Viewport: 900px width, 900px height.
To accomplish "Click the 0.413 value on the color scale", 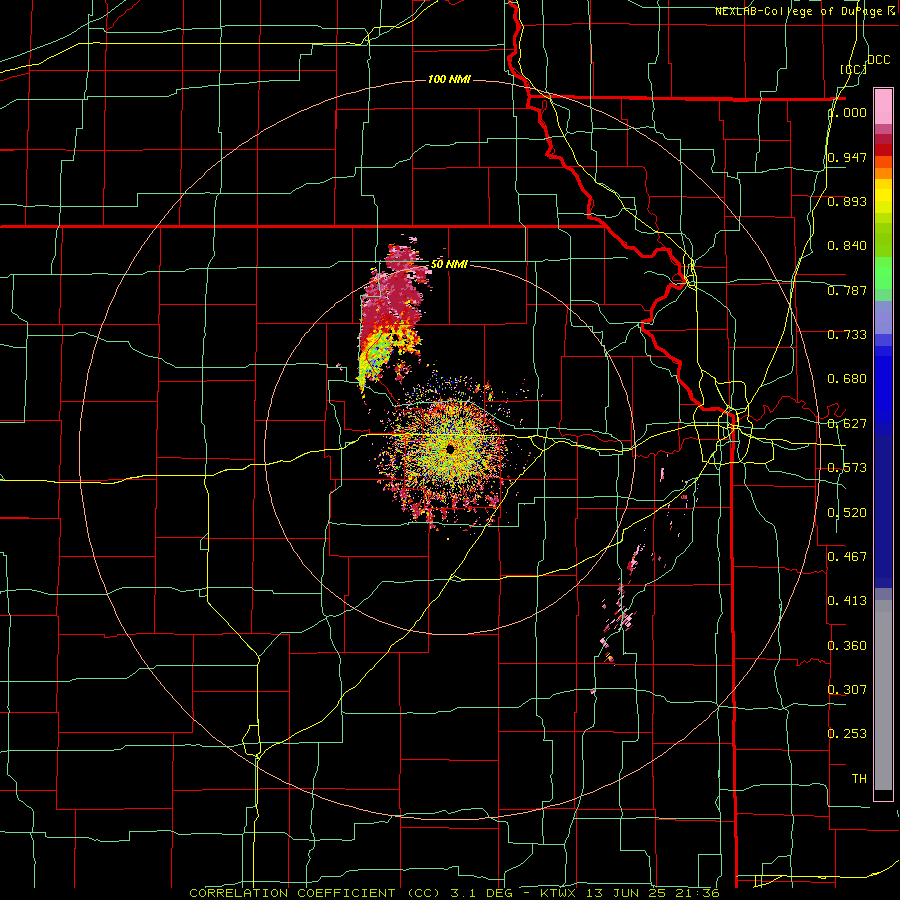I will point(847,601).
